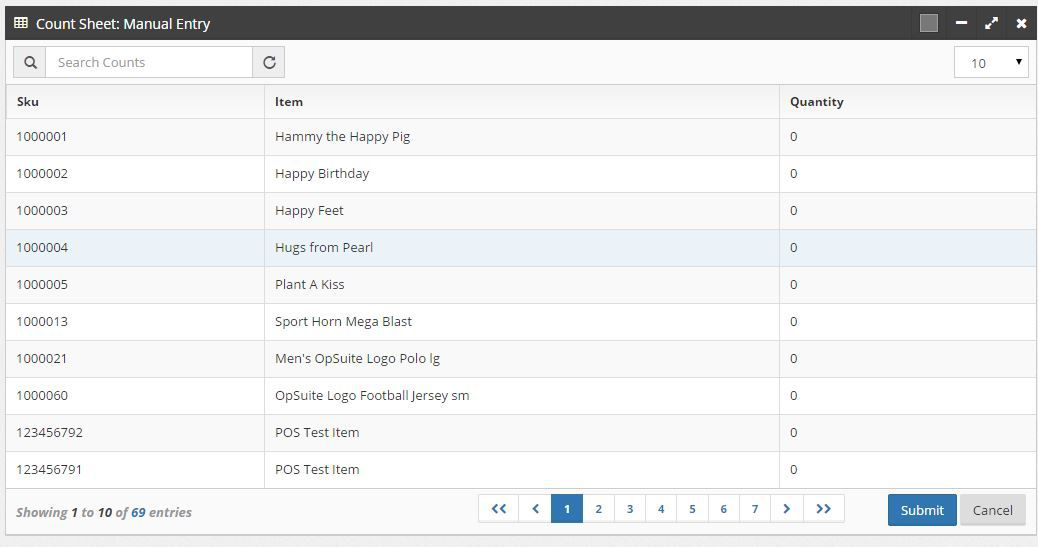Sort by the Sku column header

click(28, 101)
